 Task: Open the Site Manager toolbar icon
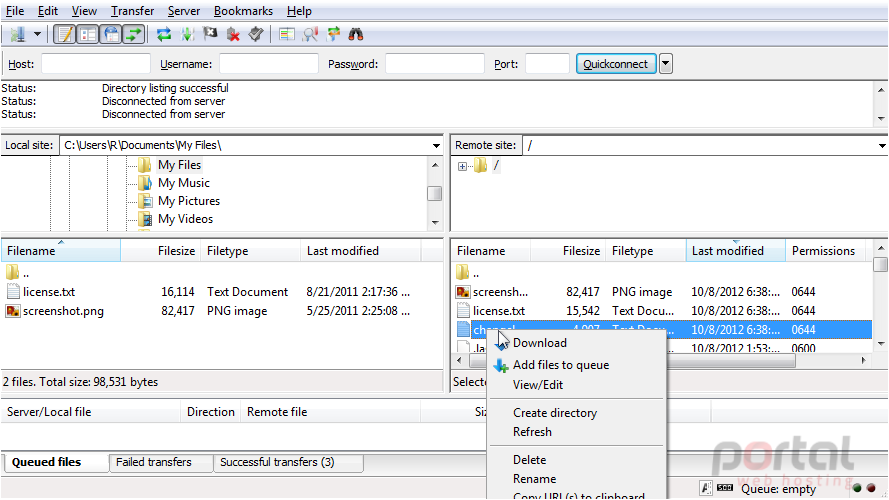(18, 35)
